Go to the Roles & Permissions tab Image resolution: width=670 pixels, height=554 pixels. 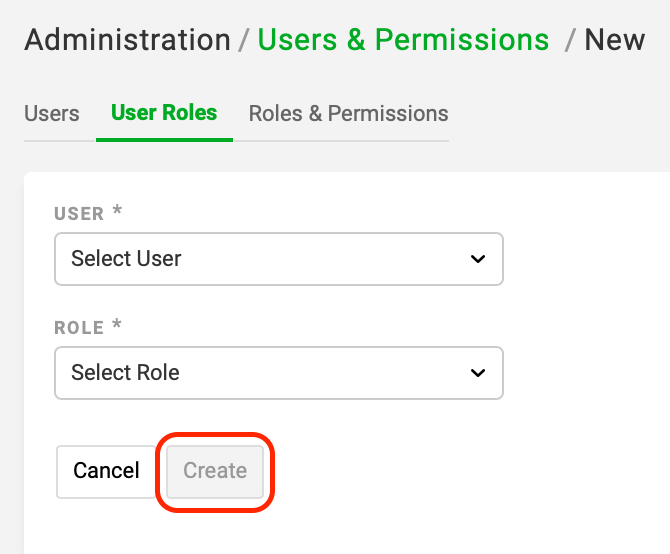tap(349, 114)
